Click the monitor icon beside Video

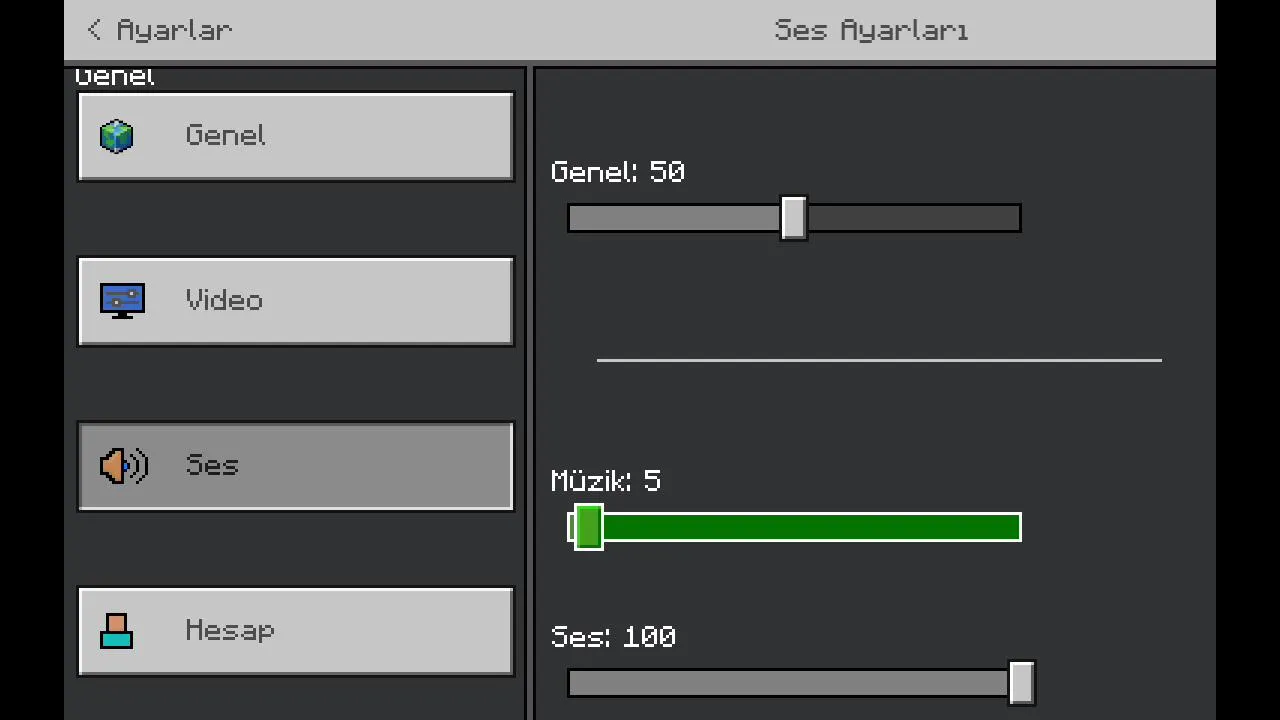click(122, 300)
